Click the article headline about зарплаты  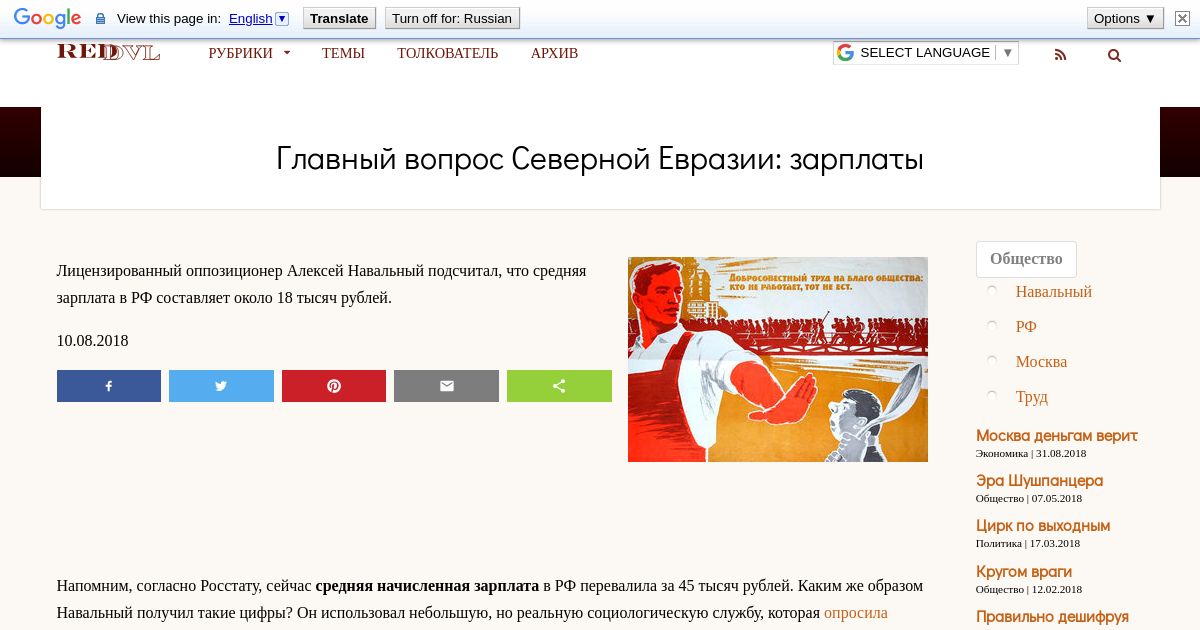[600, 159]
